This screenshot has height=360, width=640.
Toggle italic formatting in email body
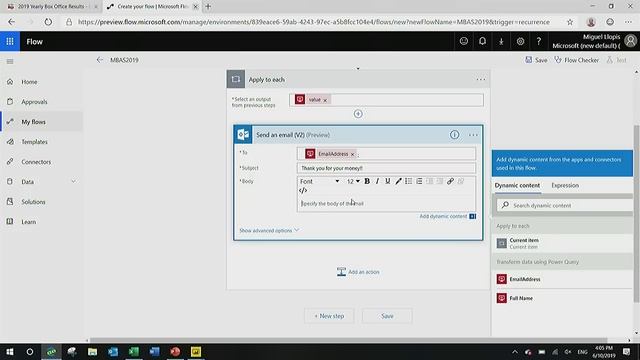[x=377, y=181]
